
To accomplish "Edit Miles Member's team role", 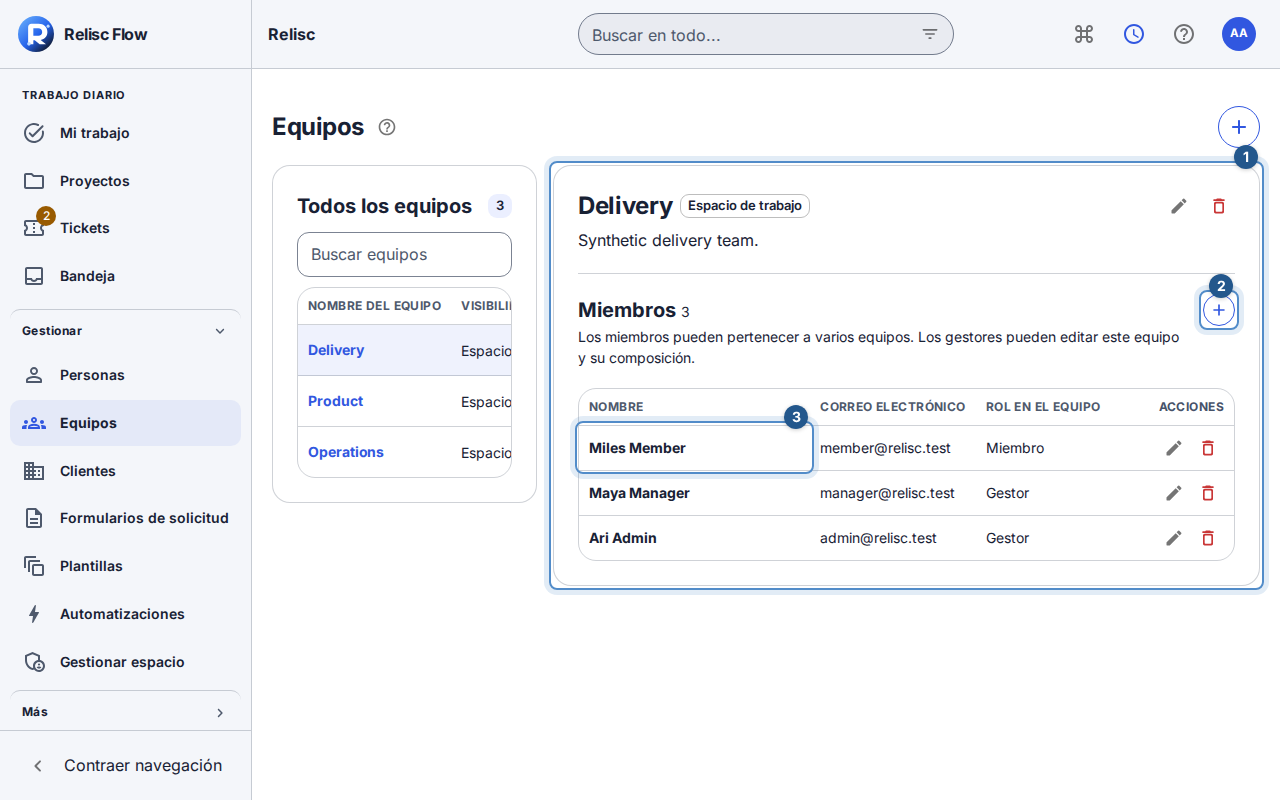I will point(1174,448).
